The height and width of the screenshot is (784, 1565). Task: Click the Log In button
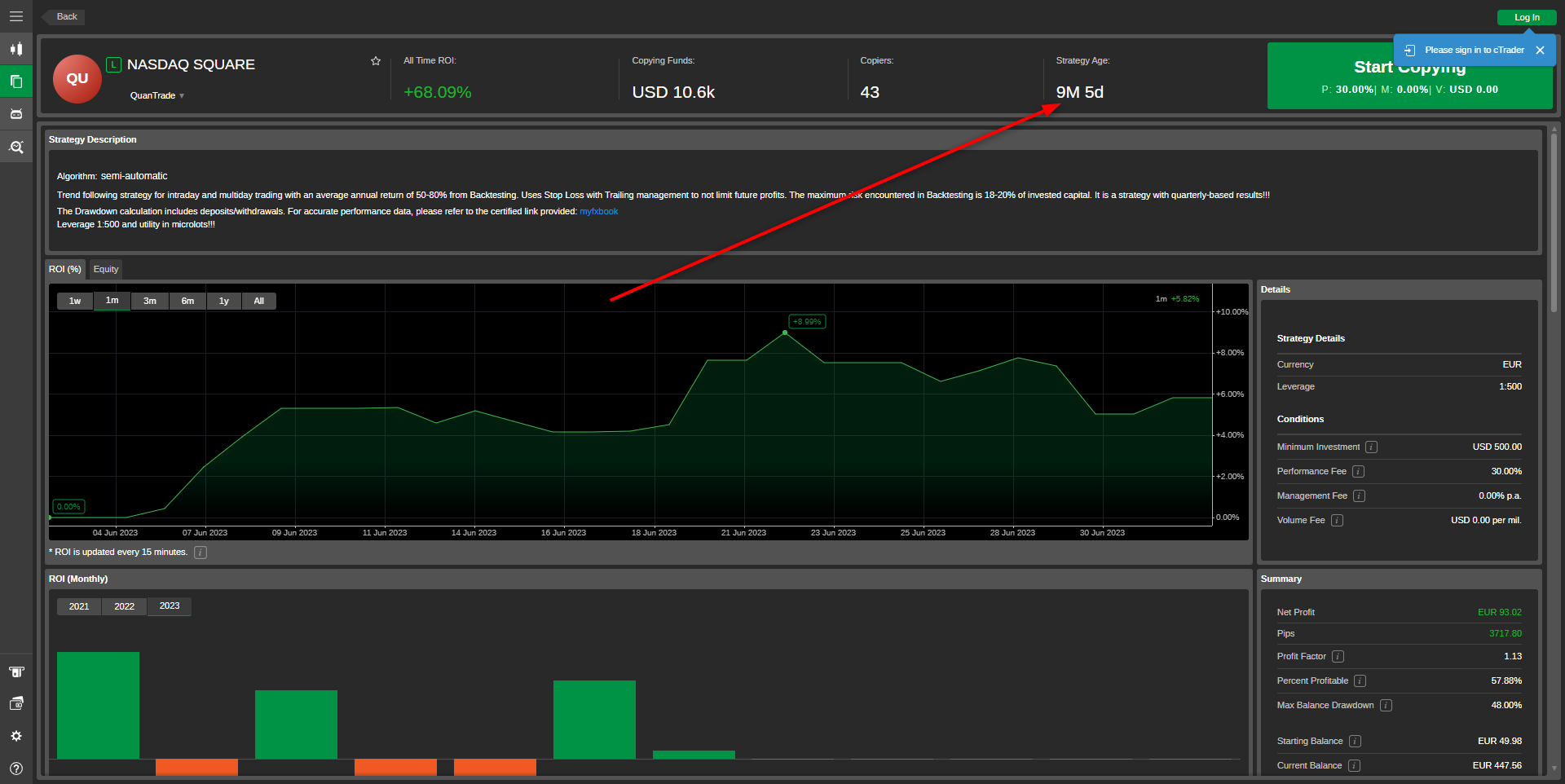point(1527,17)
